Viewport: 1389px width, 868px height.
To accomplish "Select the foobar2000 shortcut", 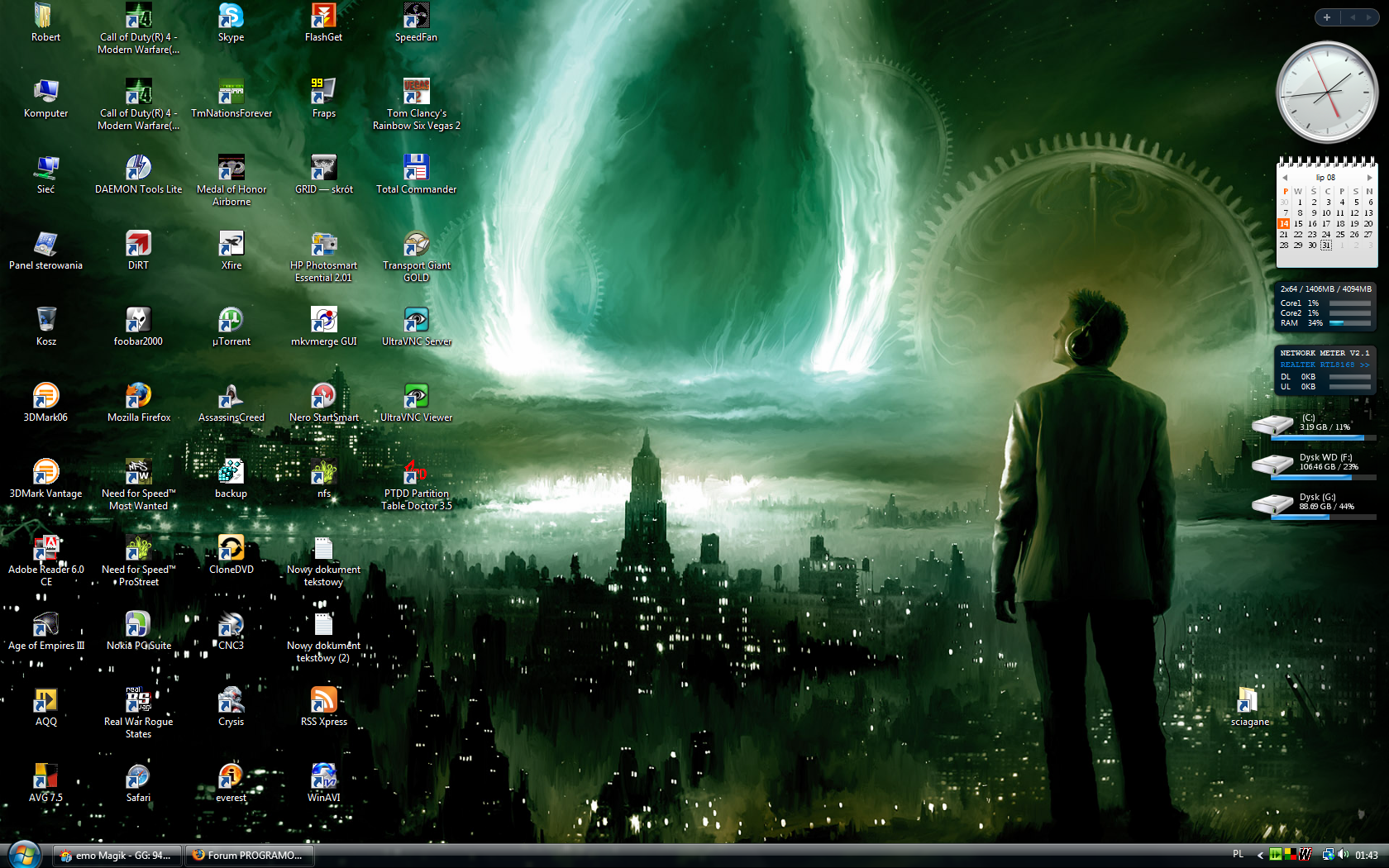I will click(138, 327).
